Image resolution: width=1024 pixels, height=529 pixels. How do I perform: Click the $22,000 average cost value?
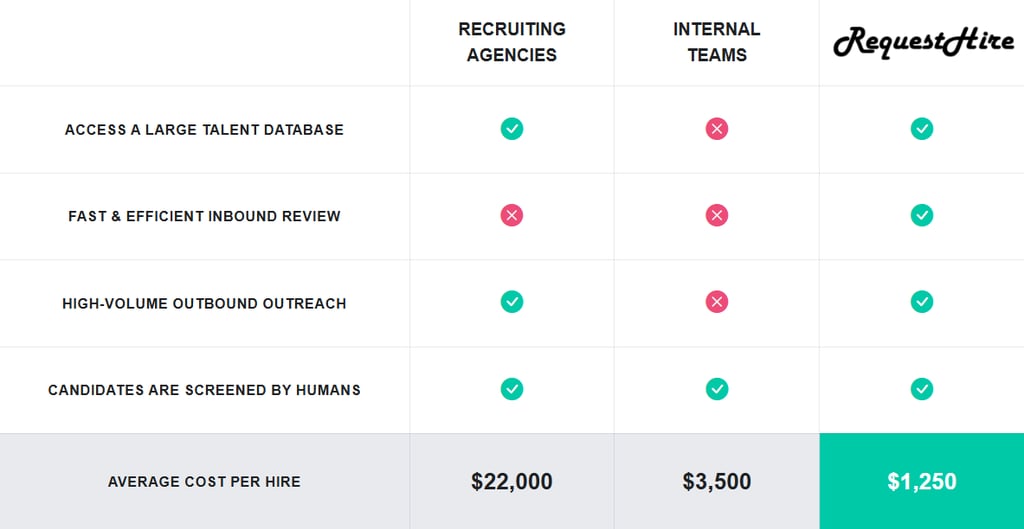coord(512,481)
